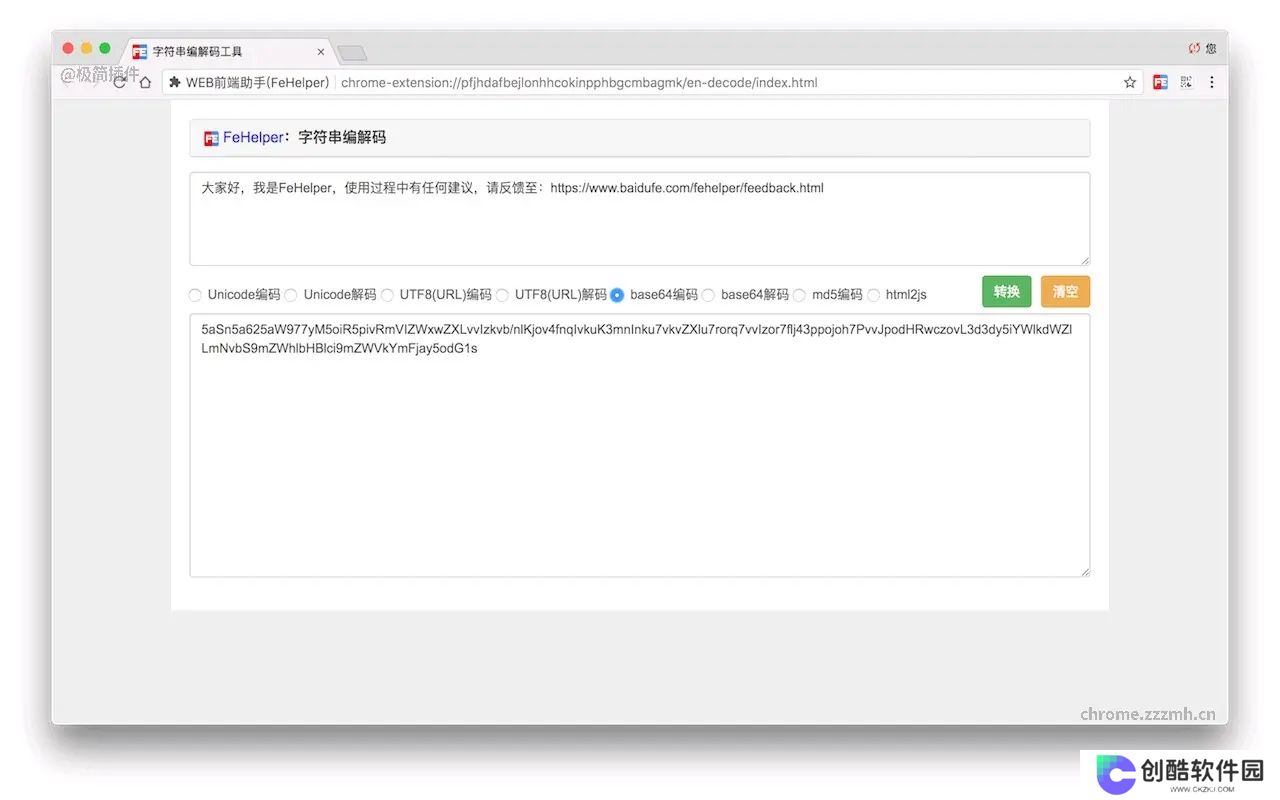Click the chrome-extension URL in the address bar

[579, 82]
